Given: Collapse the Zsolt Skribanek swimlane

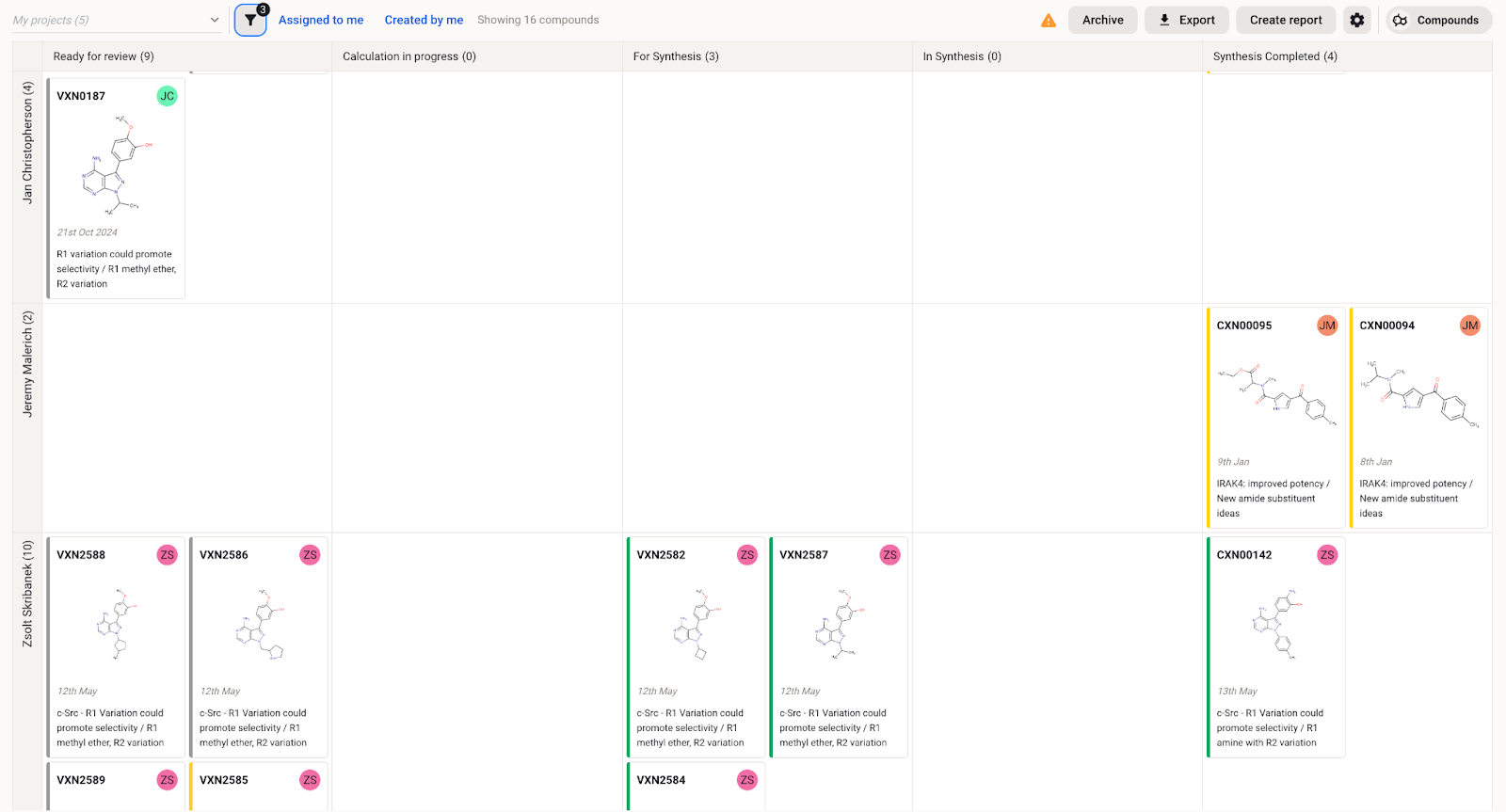Looking at the screenshot, I should pyautogui.click(x=27, y=594).
